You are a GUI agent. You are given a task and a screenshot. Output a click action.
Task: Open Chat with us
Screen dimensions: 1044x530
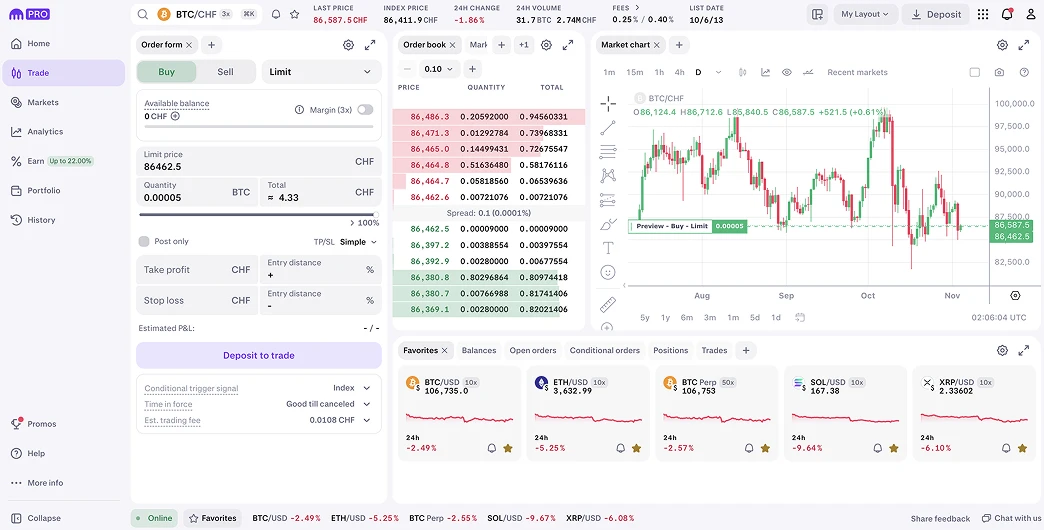click(x=1011, y=518)
